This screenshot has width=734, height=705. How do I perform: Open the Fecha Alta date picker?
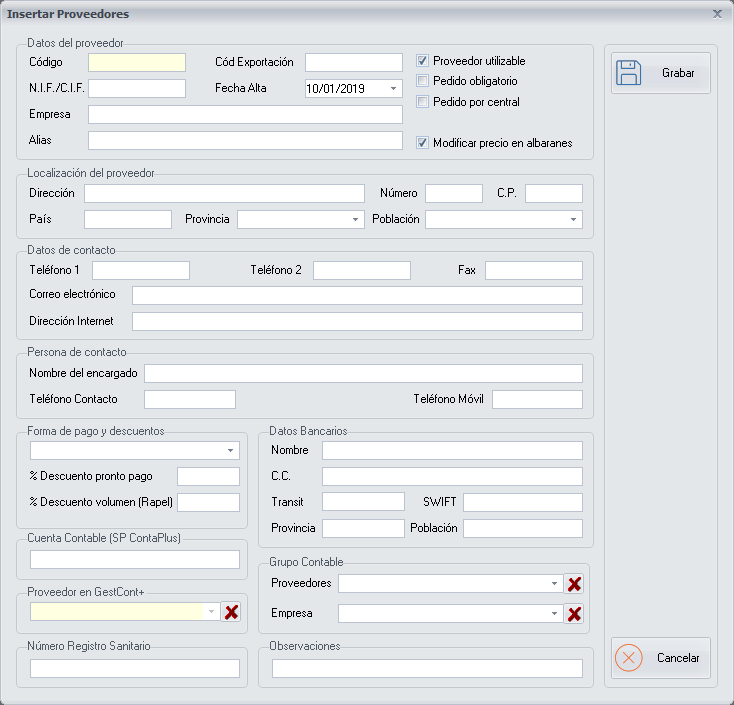click(392, 89)
